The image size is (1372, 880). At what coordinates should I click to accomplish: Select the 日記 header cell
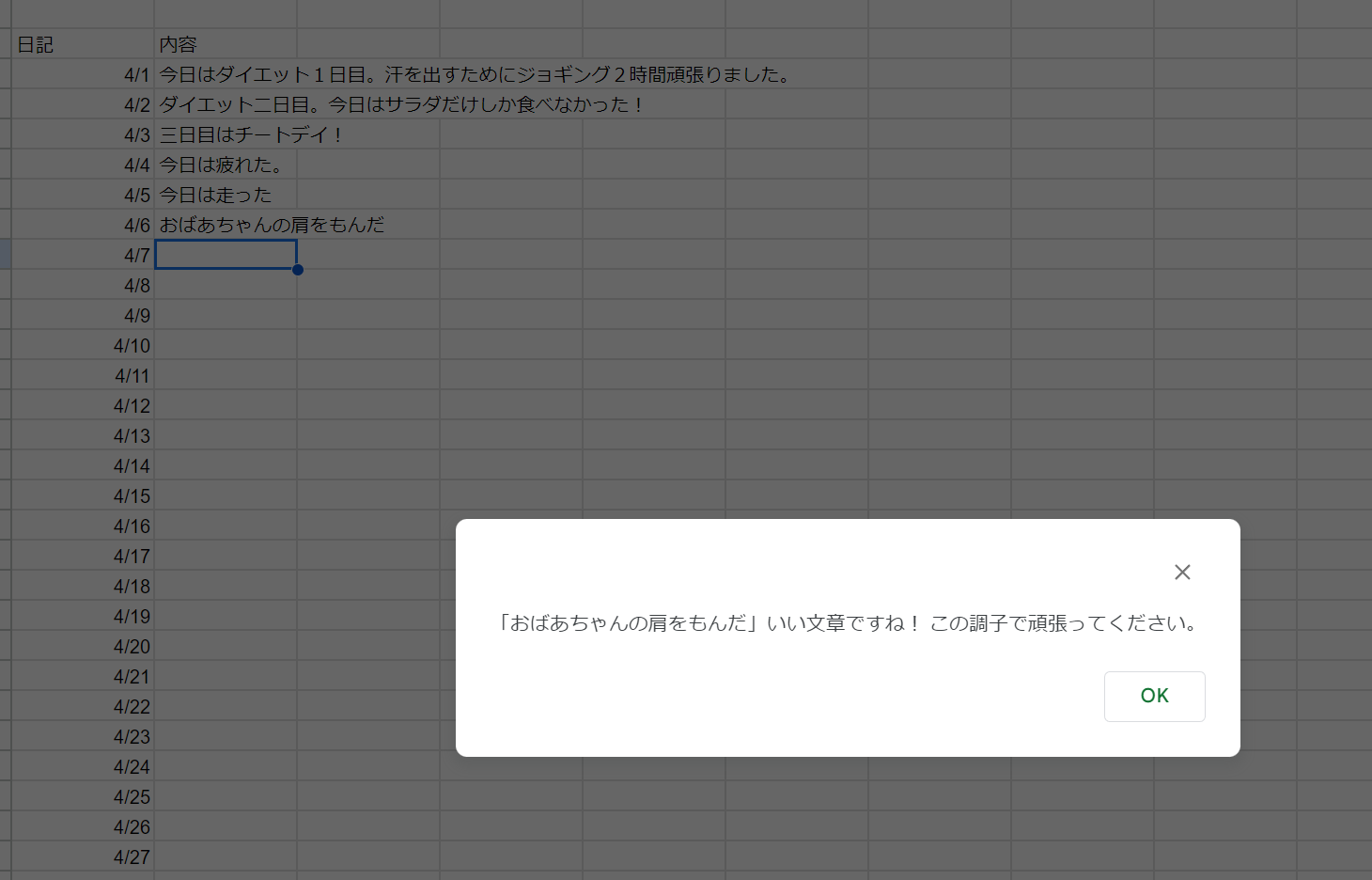click(x=83, y=44)
